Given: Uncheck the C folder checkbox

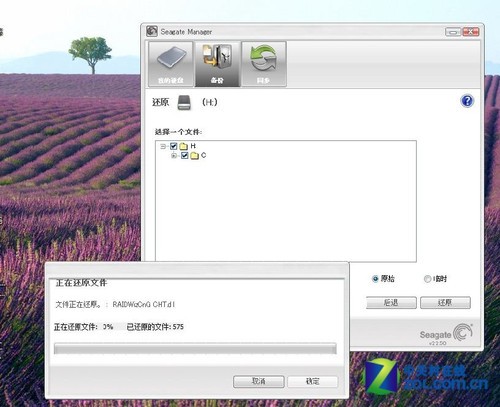Looking at the screenshot, I should [184, 156].
